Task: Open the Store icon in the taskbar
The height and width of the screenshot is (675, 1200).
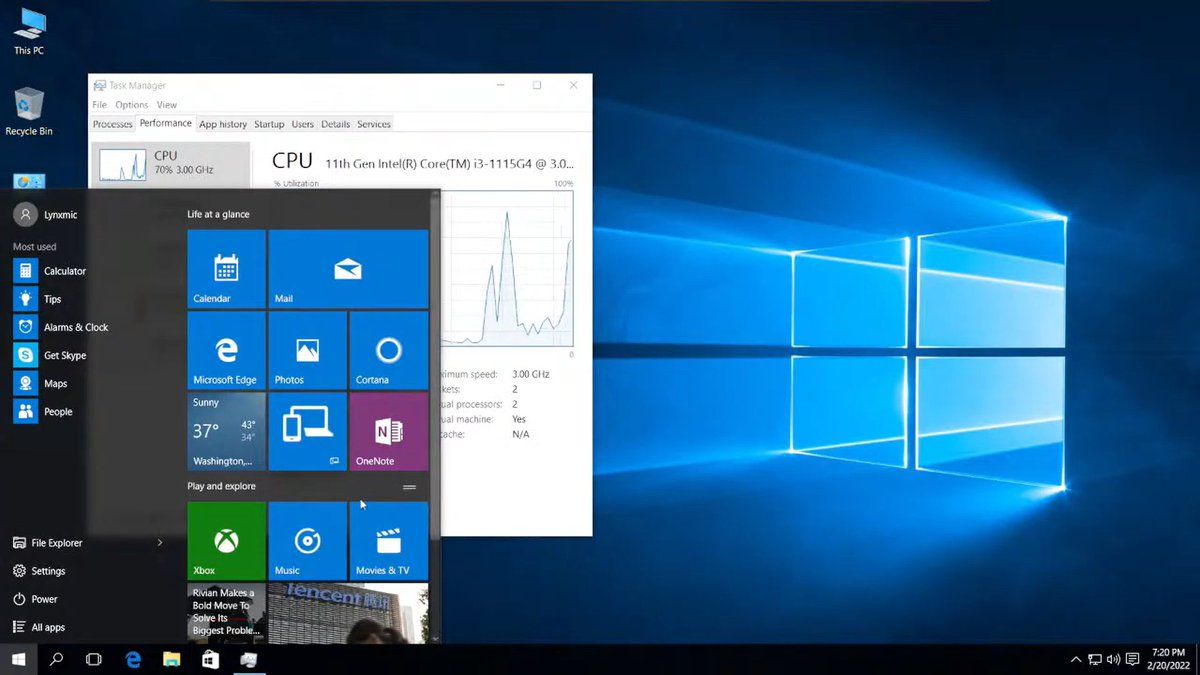Action: point(210,660)
